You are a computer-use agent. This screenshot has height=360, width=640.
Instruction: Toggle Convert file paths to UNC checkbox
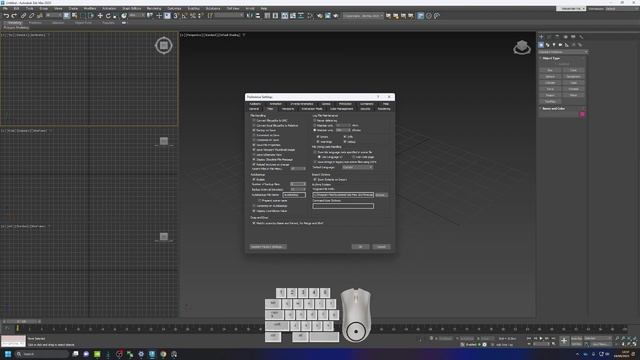[x=254, y=120]
